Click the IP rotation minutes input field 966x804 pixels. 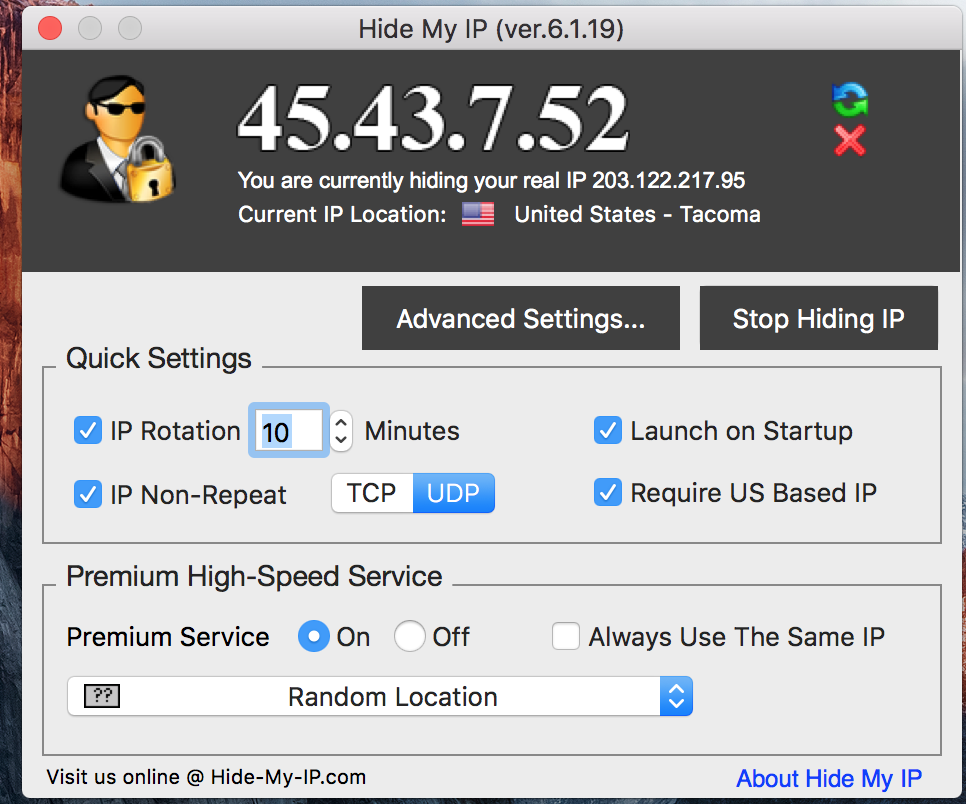(288, 430)
